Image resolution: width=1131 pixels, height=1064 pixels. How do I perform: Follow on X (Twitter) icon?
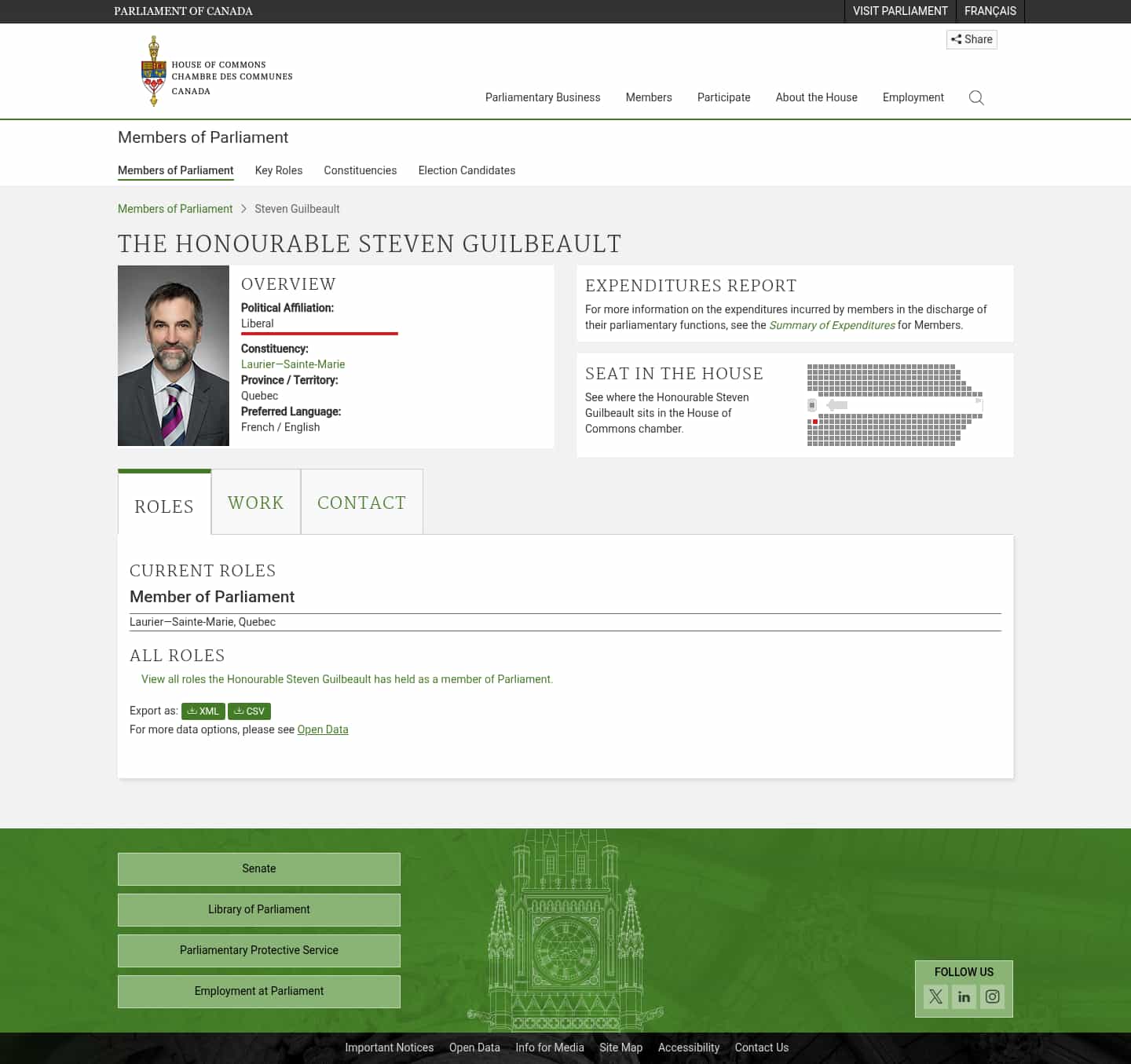pyautogui.click(x=935, y=996)
